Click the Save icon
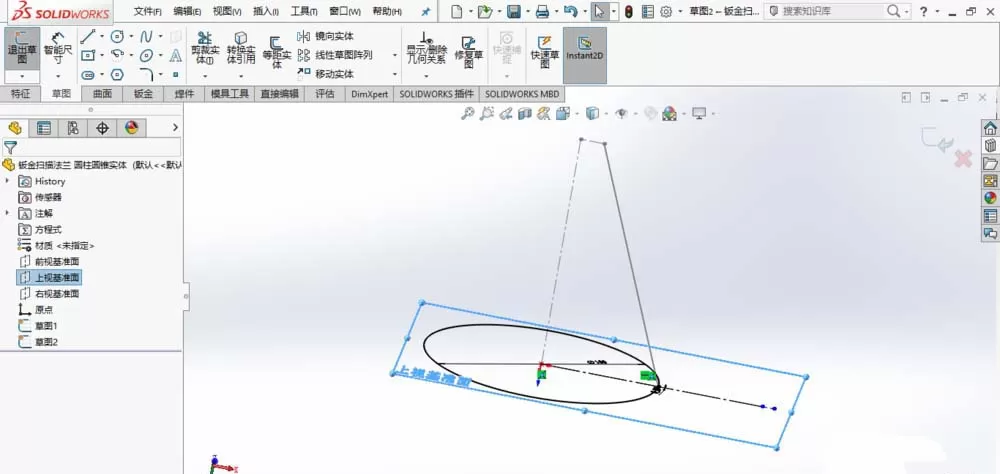Image resolution: width=1000 pixels, height=474 pixels. 513,11
